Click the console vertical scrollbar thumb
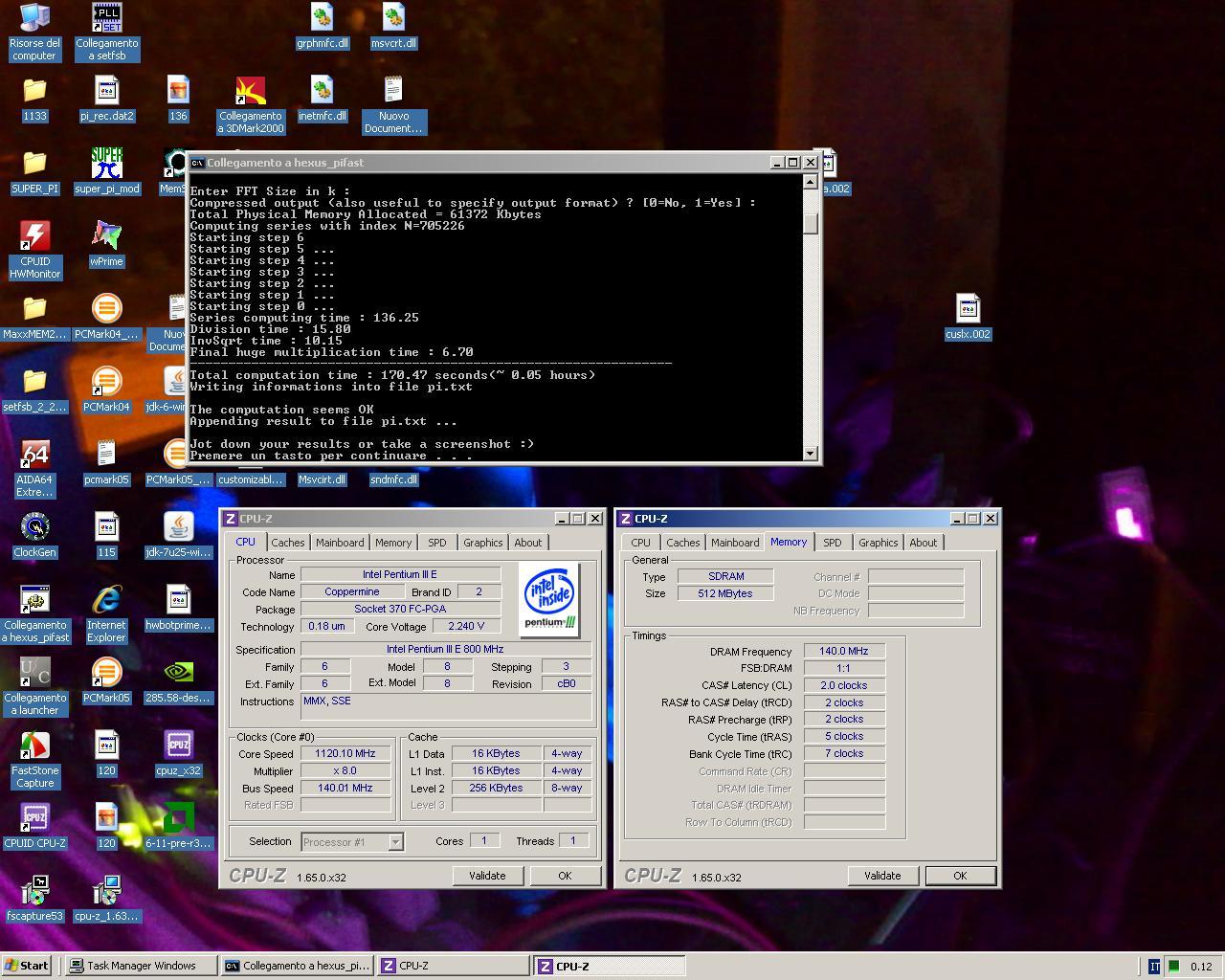This screenshot has width=1225, height=980. pyautogui.click(x=811, y=223)
